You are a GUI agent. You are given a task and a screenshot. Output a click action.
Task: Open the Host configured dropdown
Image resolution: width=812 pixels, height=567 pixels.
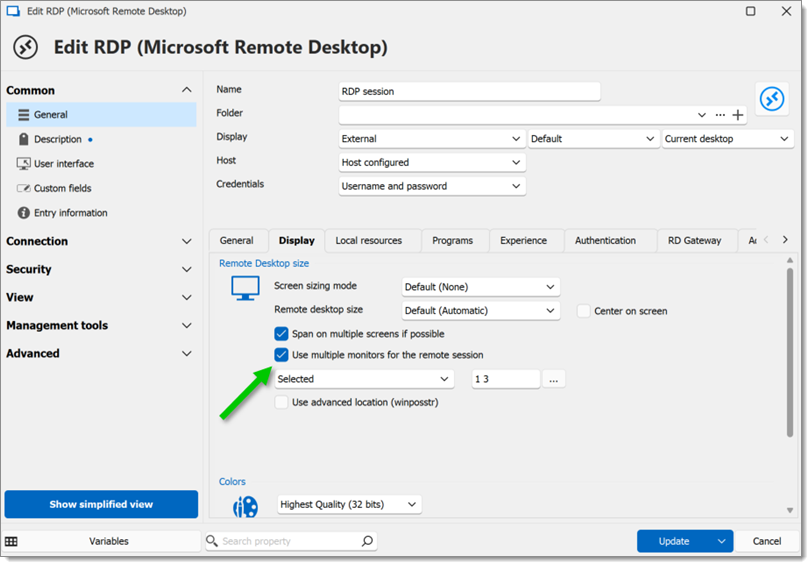pos(432,163)
